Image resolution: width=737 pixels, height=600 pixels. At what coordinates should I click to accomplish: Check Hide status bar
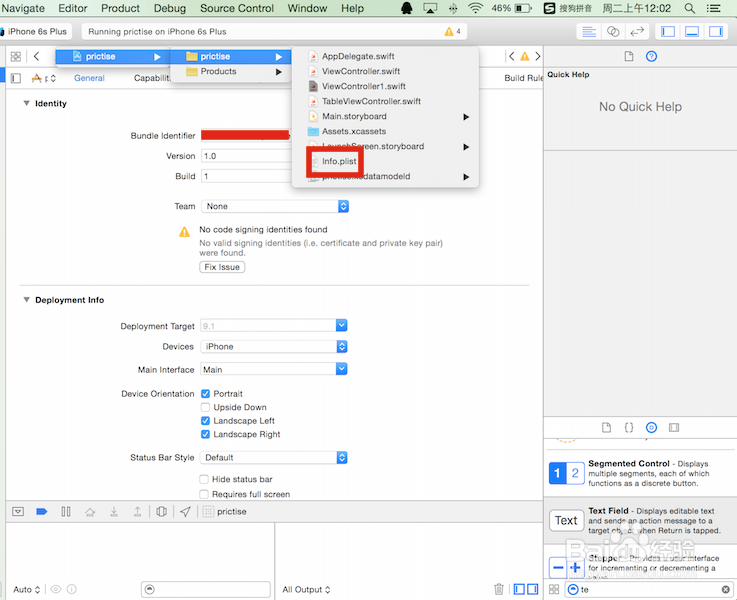[x=204, y=479]
